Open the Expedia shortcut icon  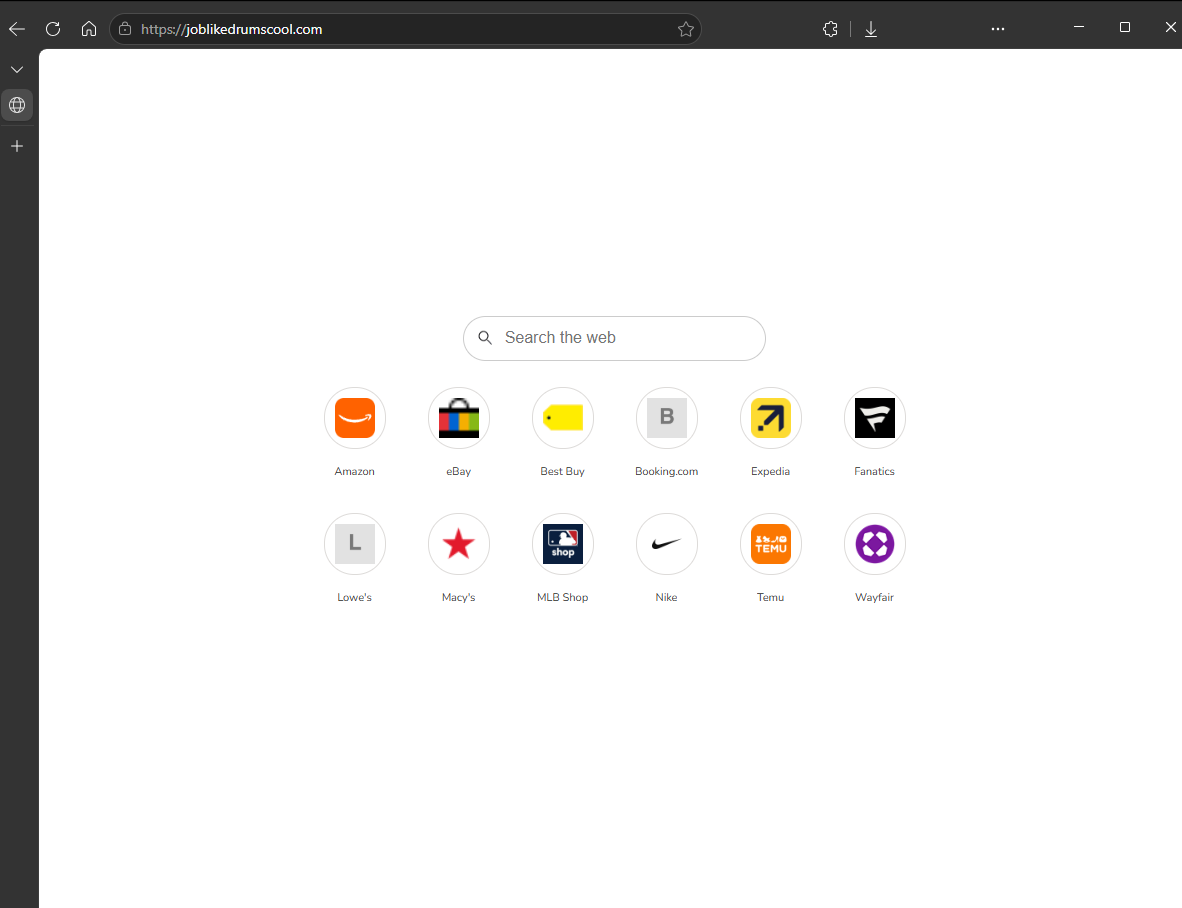771,418
